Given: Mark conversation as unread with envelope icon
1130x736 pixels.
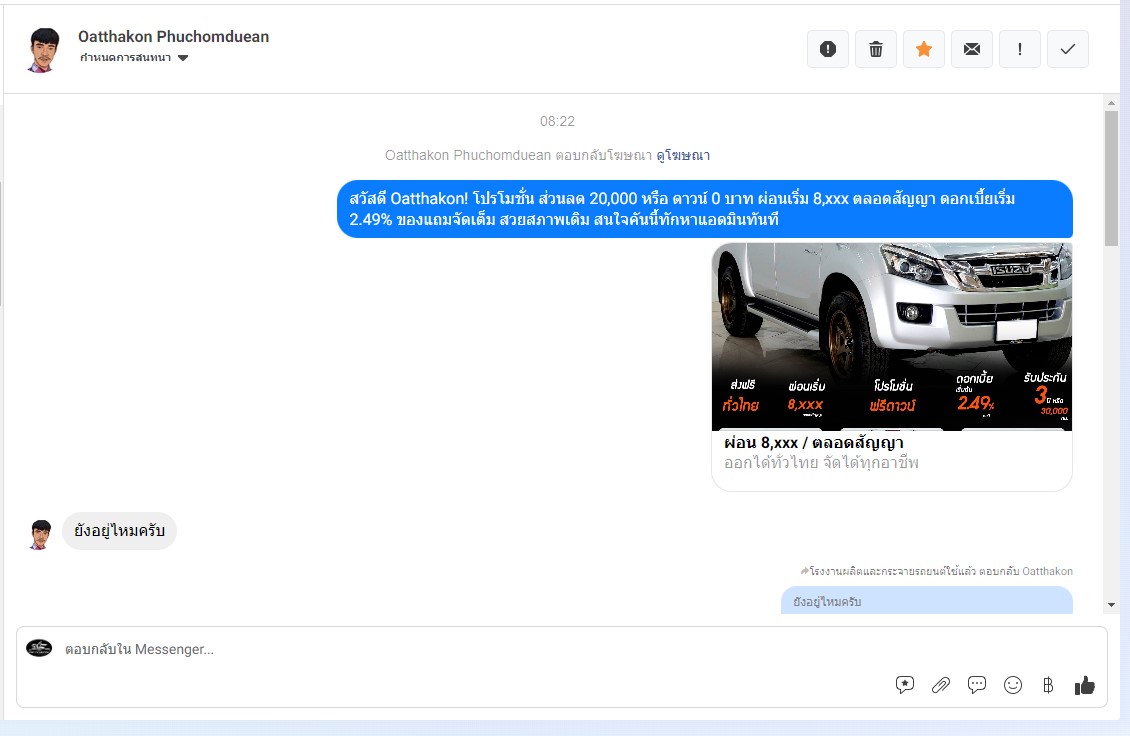Looking at the screenshot, I should tap(972, 49).
